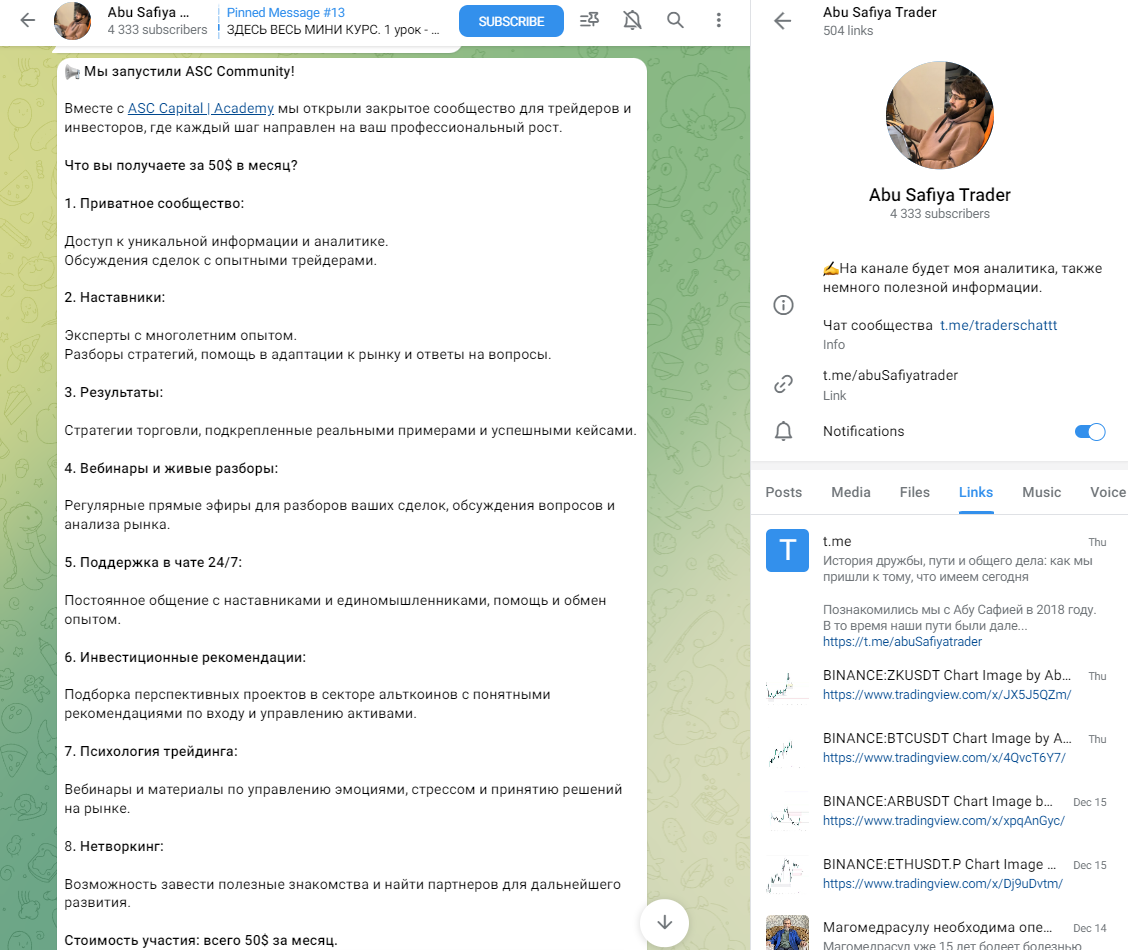The image size is (1128, 950).
Task: Click '8. Нетворкинг:' heading
Action: 114,846
